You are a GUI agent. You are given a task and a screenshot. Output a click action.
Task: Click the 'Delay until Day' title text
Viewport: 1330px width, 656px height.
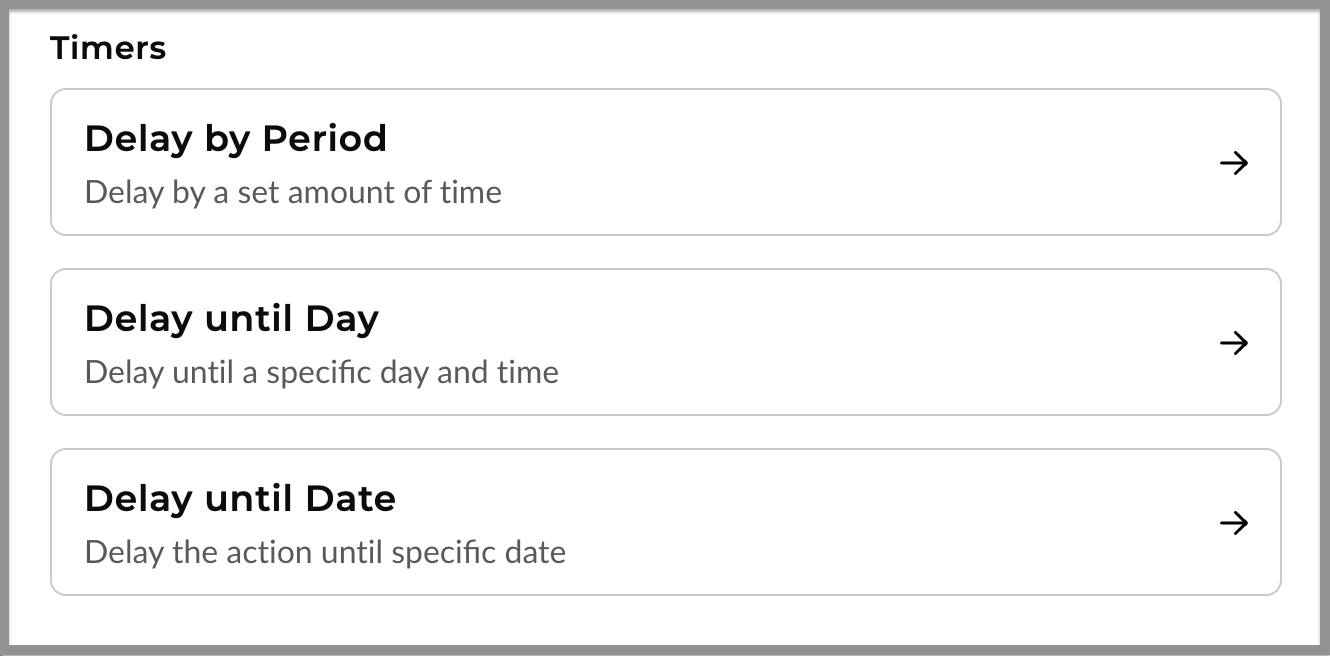coord(232,319)
